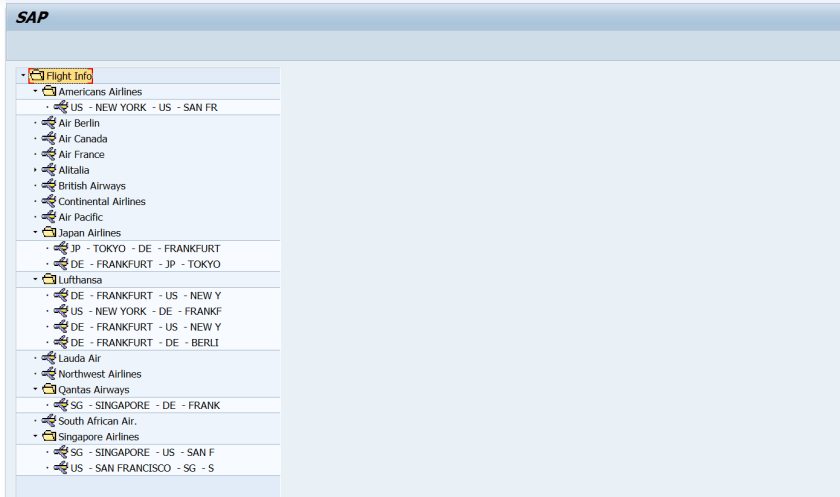The height and width of the screenshot is (497, 840).
Task: Click the Lufthansa folder icon
Action: [49, 280]
